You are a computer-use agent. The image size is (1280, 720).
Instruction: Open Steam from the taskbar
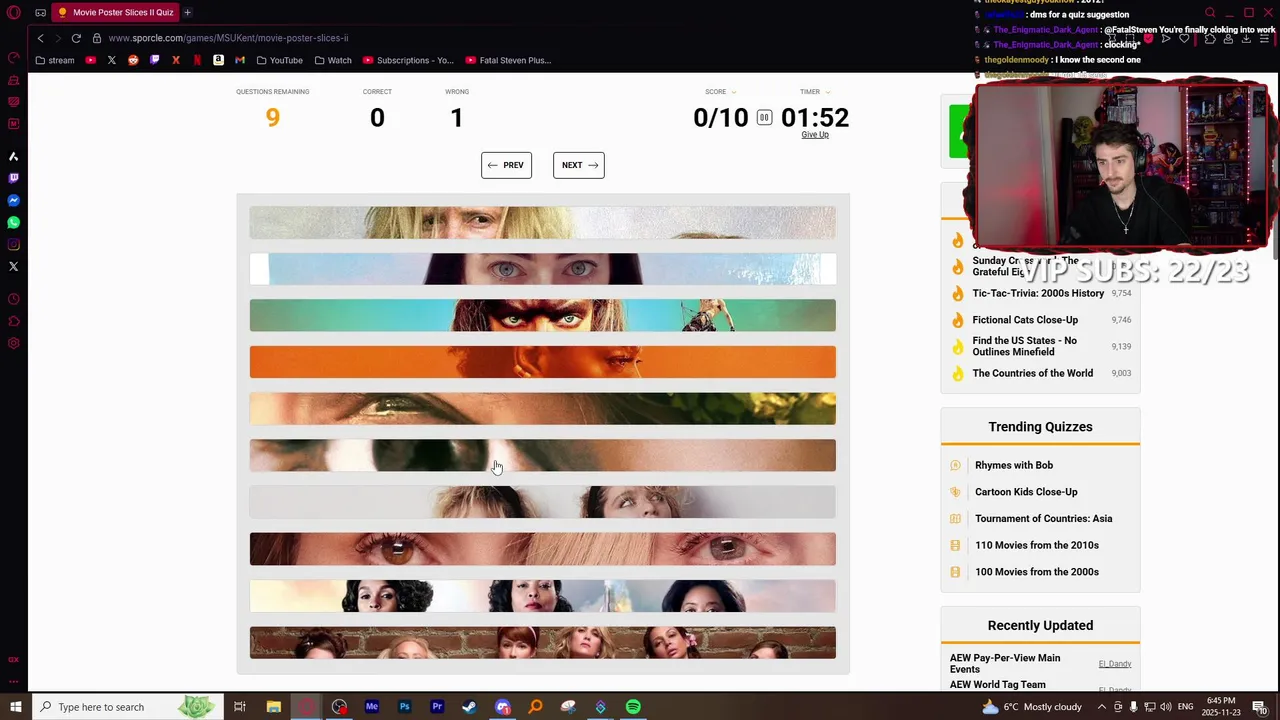(x=469, y=707)
